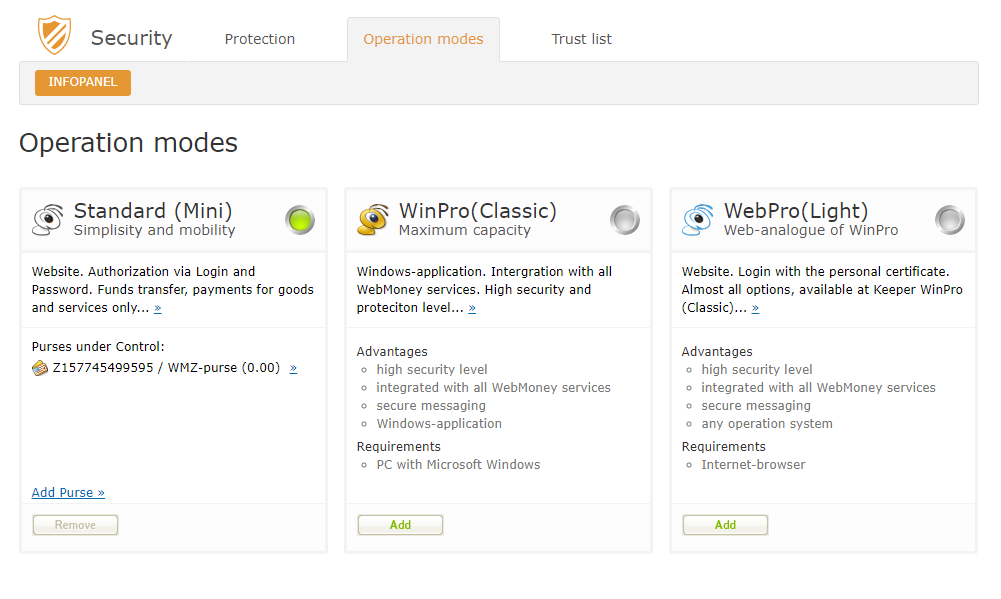Toggle the grey WebPro (Light) status indicator
The height and width of the screenshot is (599, 1001).
click(950, 220)
